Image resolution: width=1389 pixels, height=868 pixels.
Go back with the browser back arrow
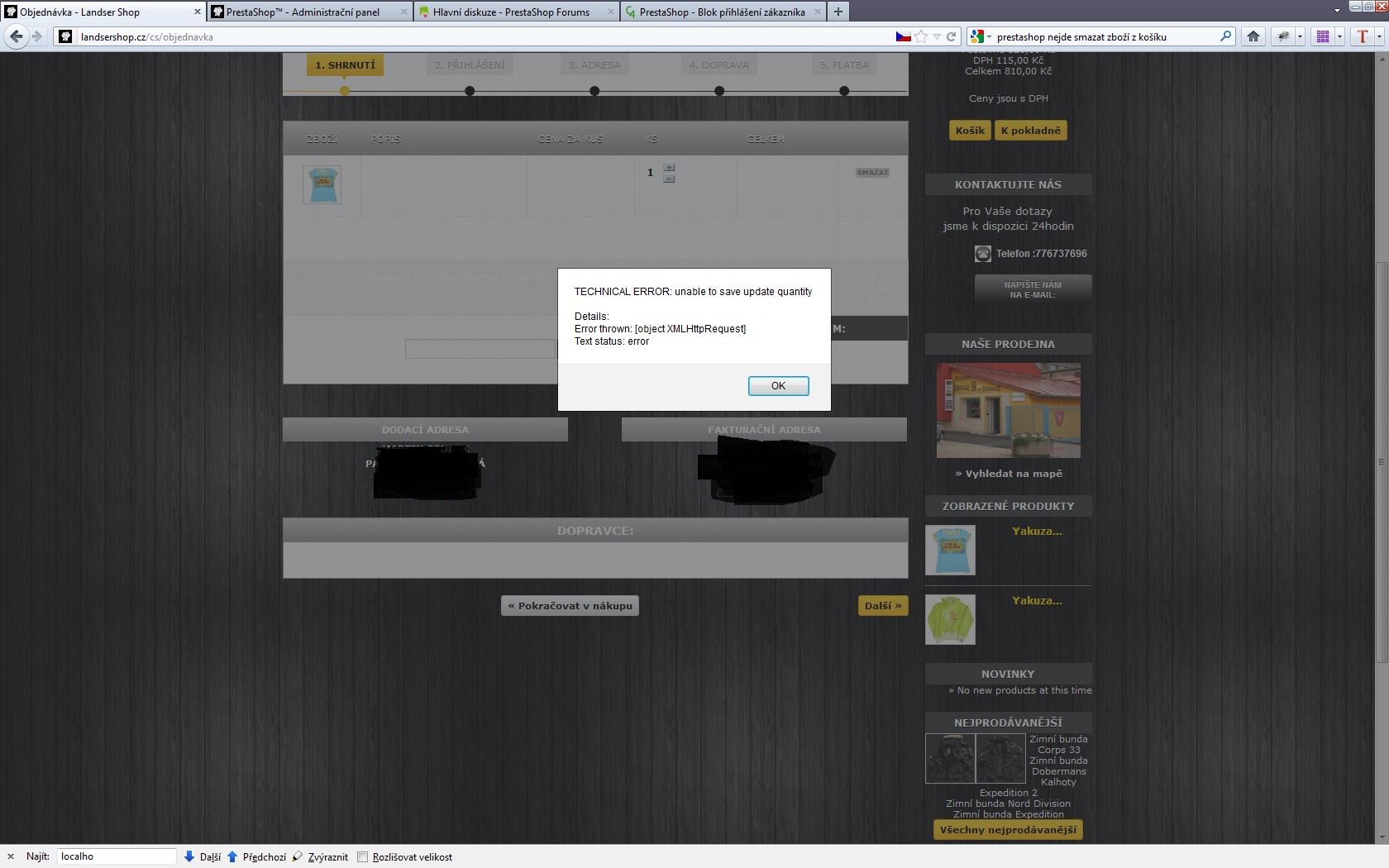[16, 36]
